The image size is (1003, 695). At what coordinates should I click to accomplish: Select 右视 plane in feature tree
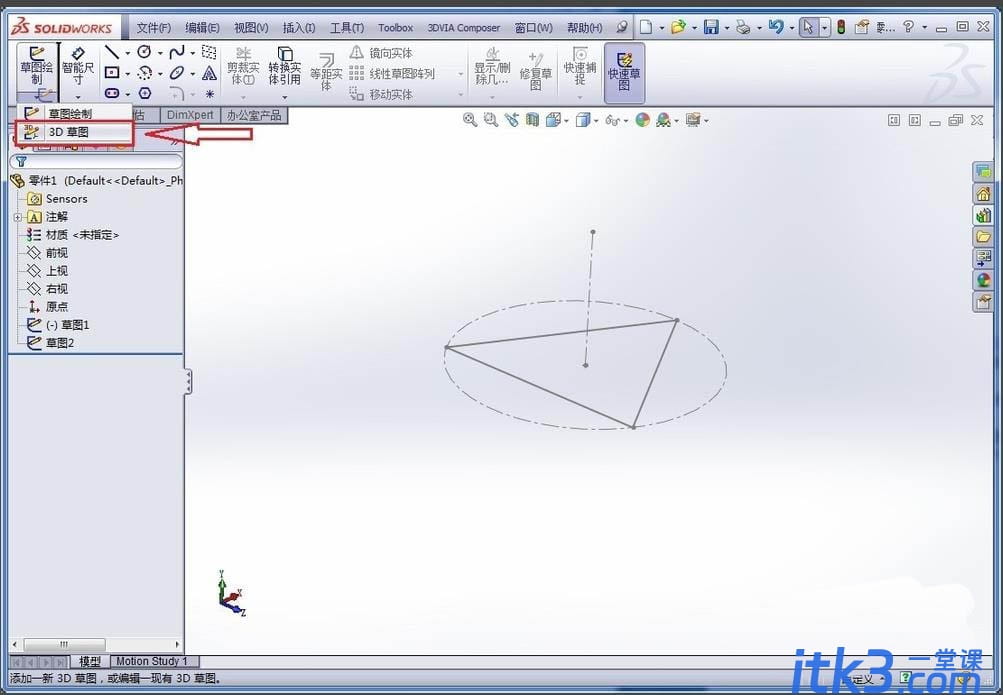(47, 288)
